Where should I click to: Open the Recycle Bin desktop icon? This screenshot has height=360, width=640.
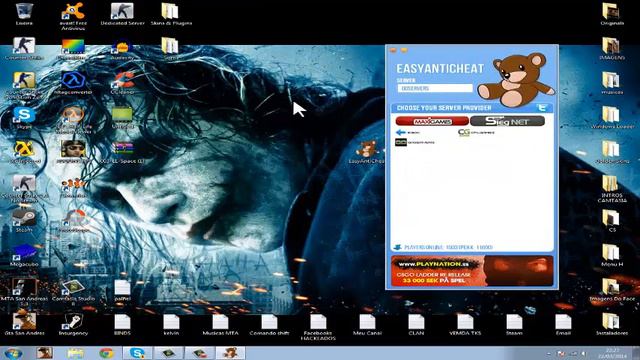(24, 14)
